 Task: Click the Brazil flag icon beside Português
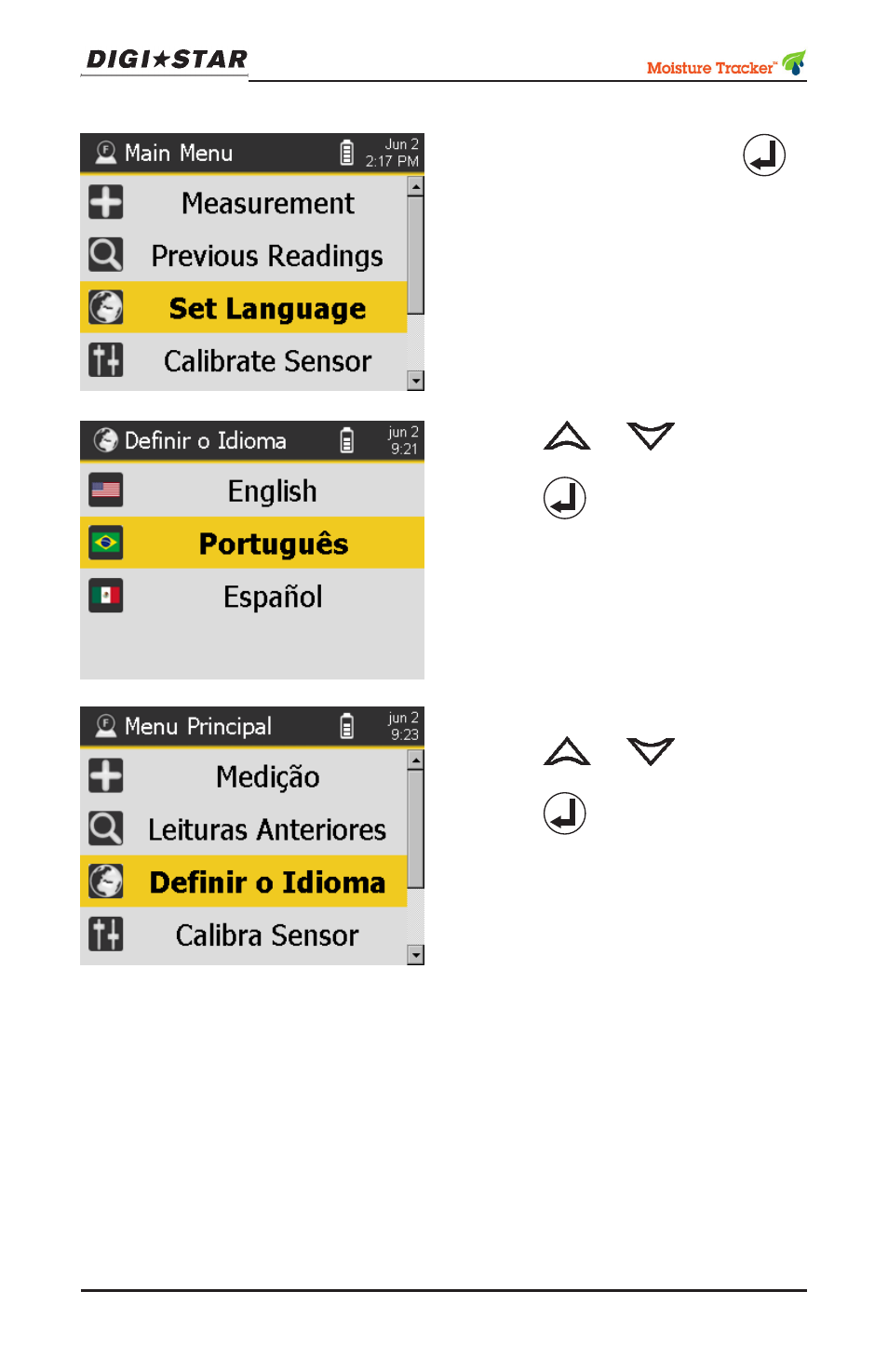pyautogui.click(x=106, y=543)
